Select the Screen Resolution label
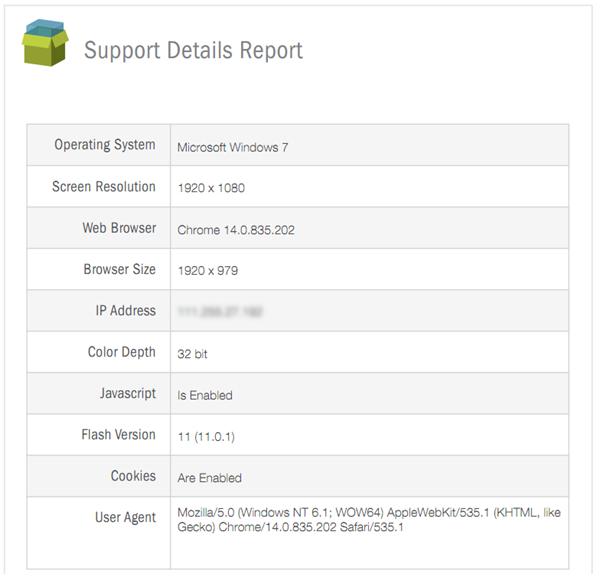The image size is (600, 574). (104, 187)
